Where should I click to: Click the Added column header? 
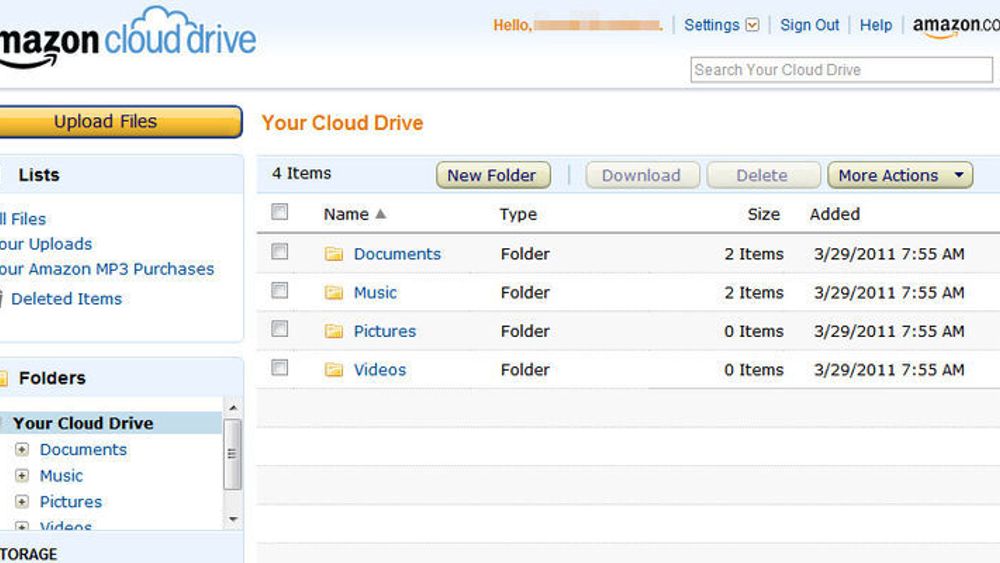835,214
